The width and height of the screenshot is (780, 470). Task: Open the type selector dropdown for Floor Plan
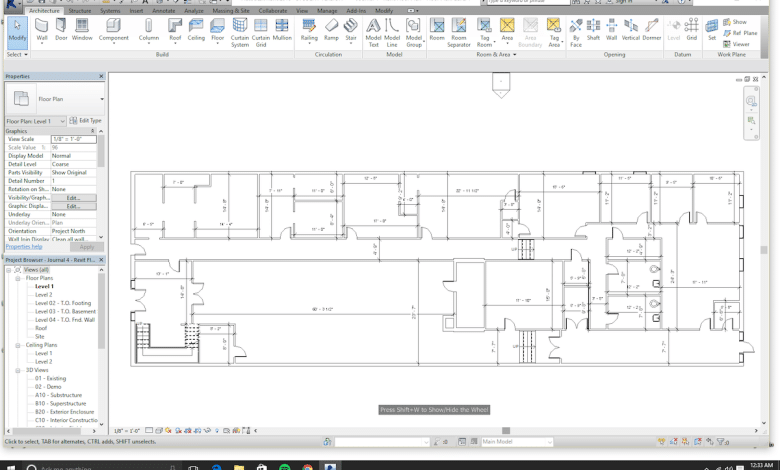coord(102,99)
